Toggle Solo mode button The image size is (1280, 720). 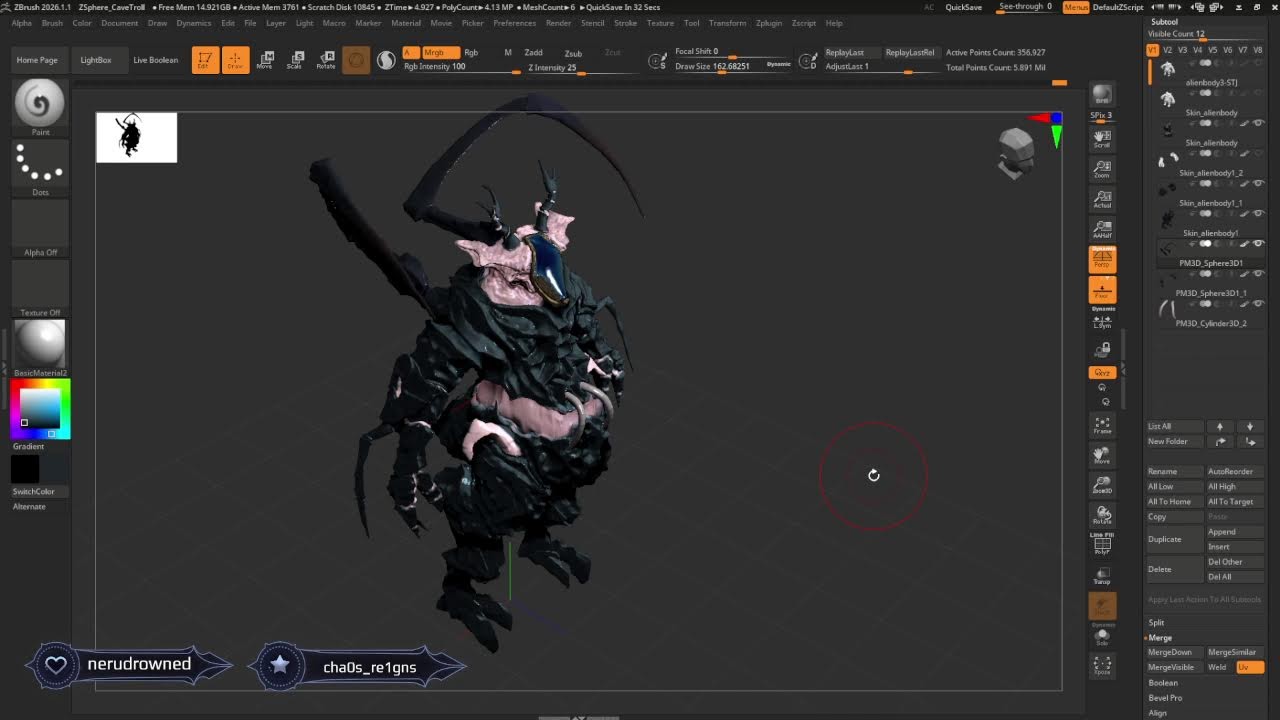pos(1102,636)
